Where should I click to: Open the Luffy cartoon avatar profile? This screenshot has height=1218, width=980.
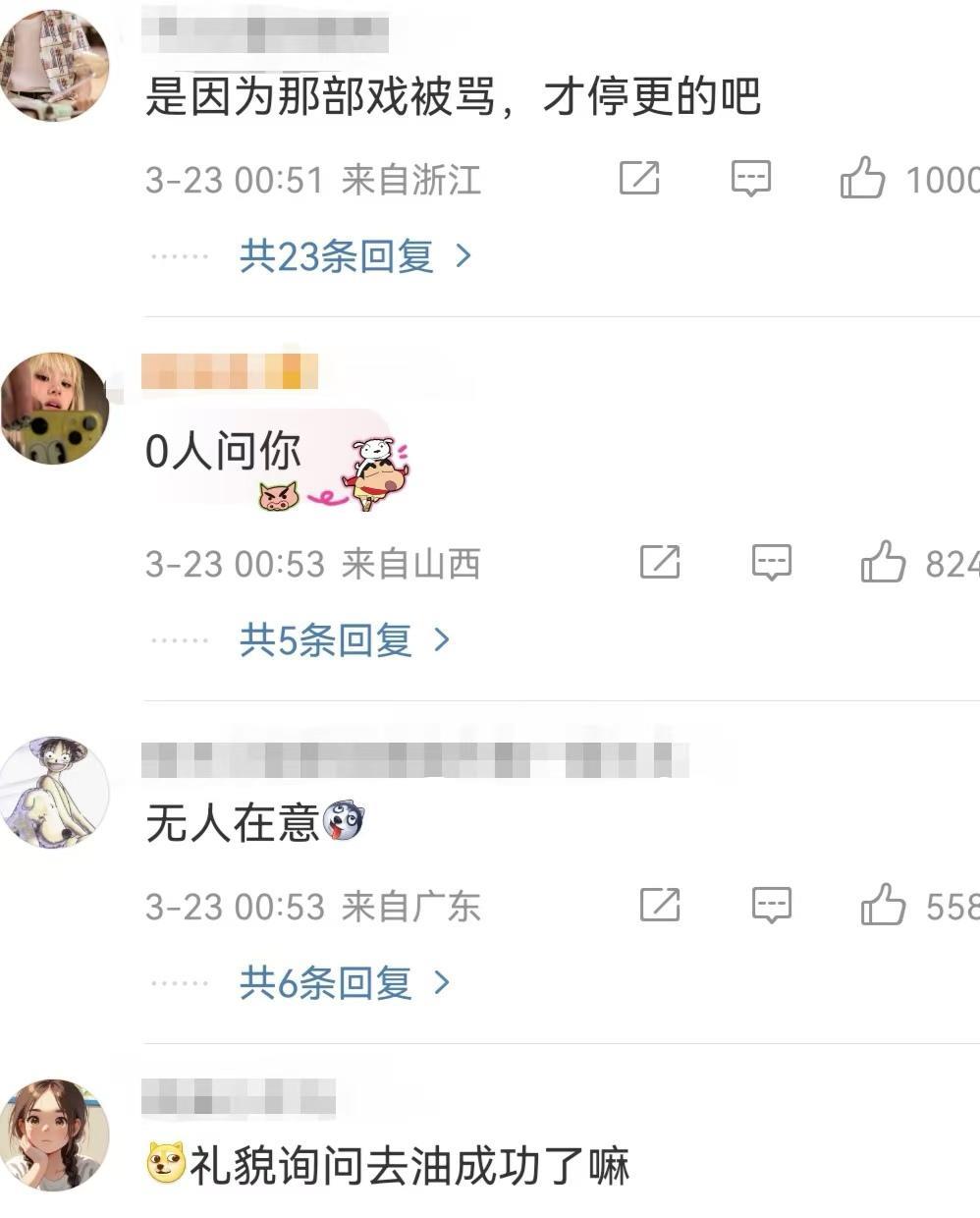[55, 793]
